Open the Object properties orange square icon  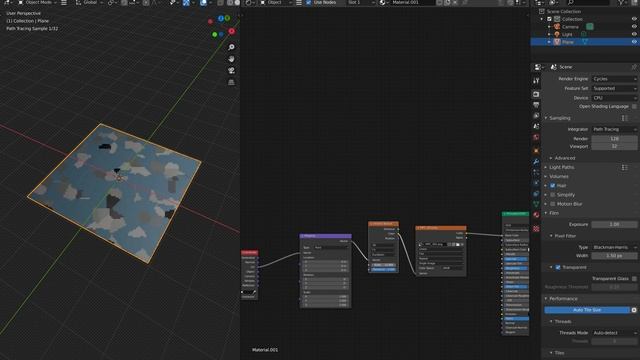(x=536, y=151)
